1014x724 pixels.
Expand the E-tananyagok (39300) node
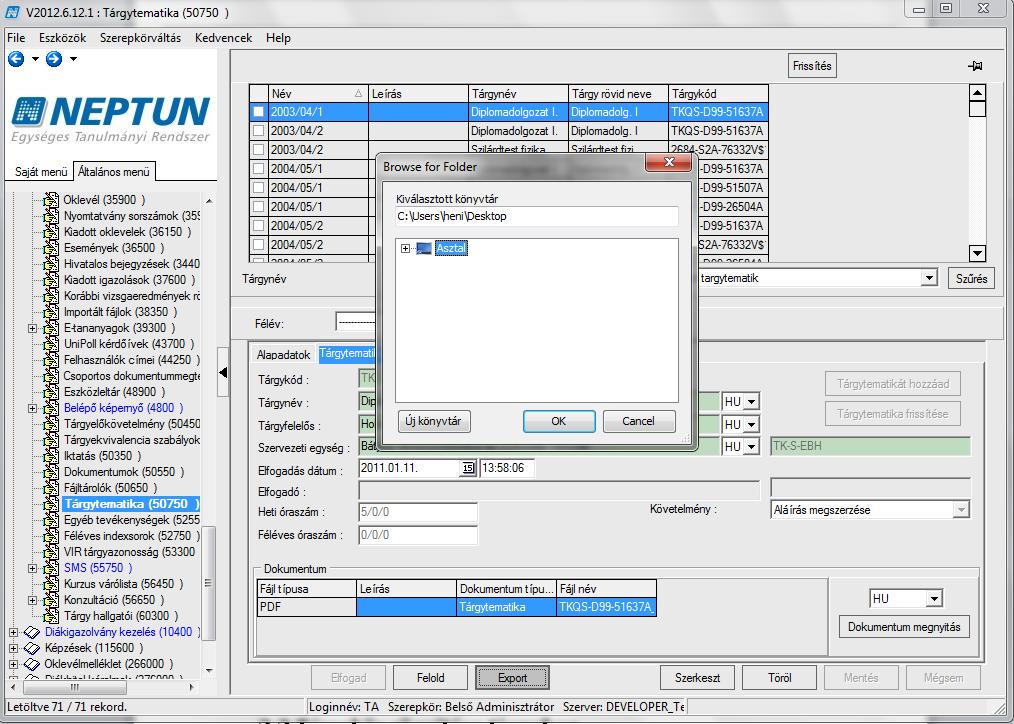click(32, 328)
